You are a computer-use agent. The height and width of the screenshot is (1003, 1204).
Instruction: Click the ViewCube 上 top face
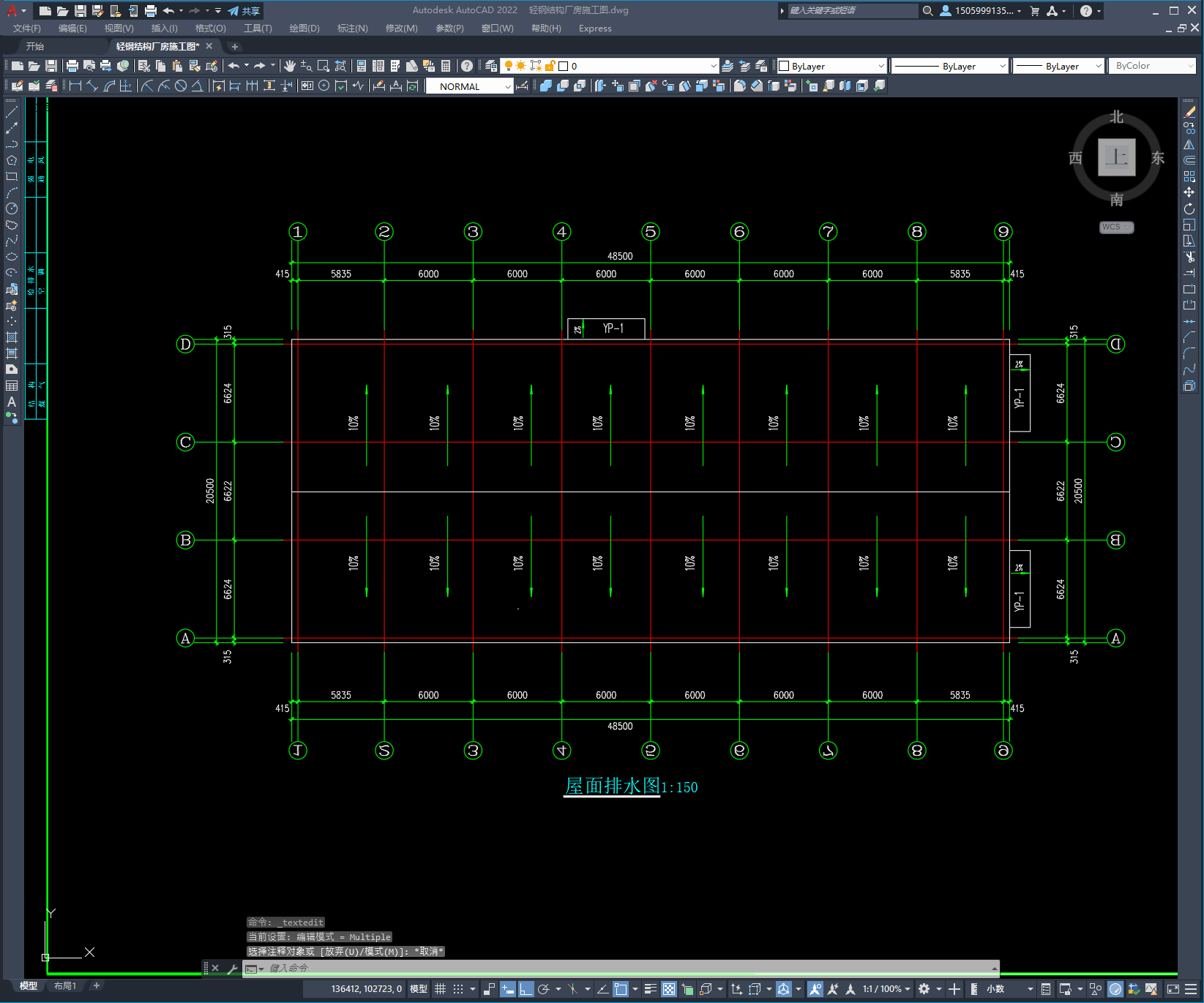click(x=1116, y=157)
